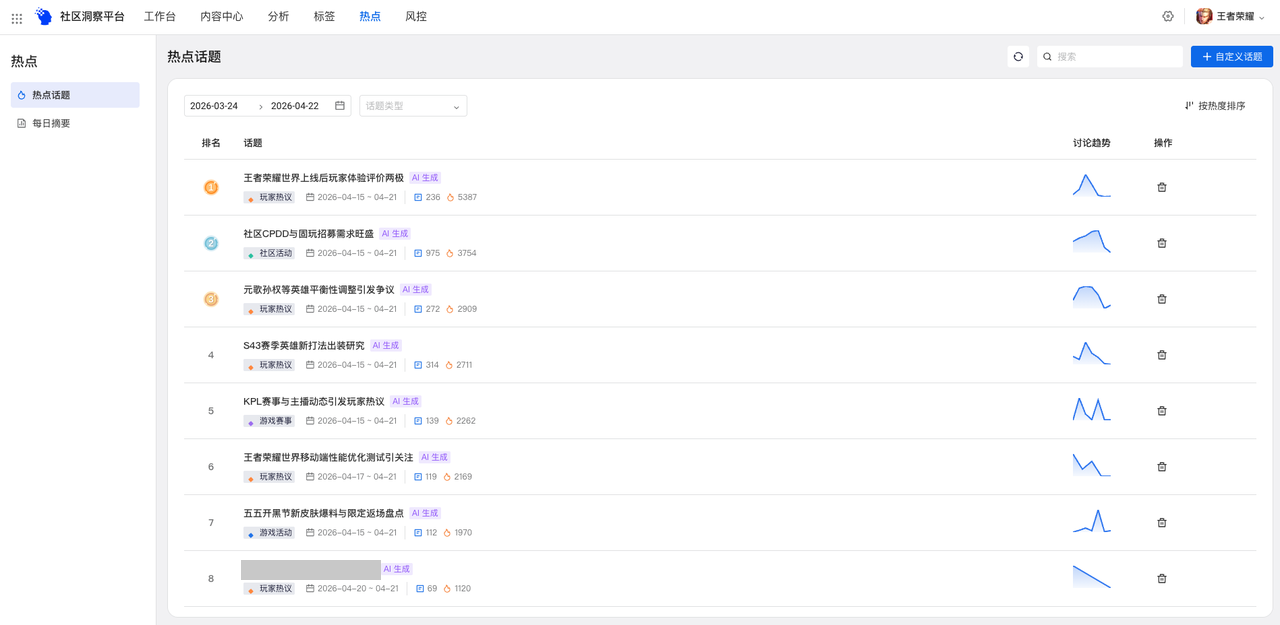Open 每日摘要 in the sidebar
This screenshot has width=1280, height=625.
[x=75, y=123]
